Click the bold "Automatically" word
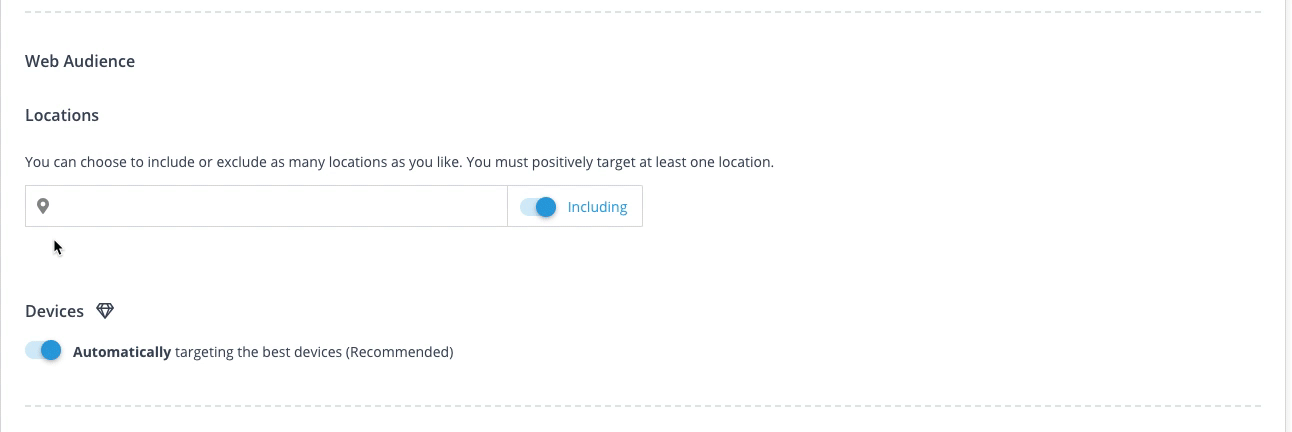 (122, 352)
